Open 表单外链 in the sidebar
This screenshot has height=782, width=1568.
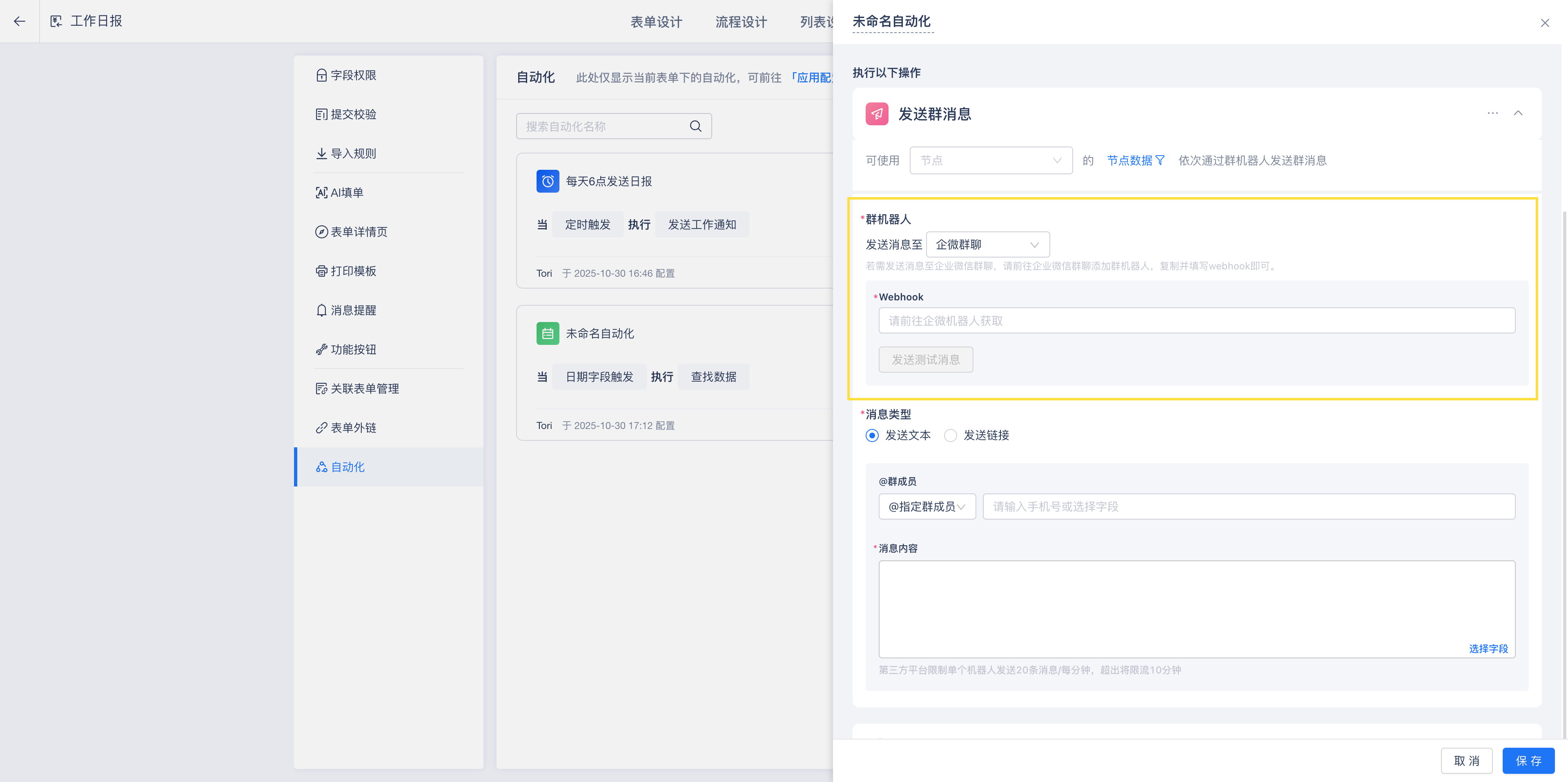point(388,428)
